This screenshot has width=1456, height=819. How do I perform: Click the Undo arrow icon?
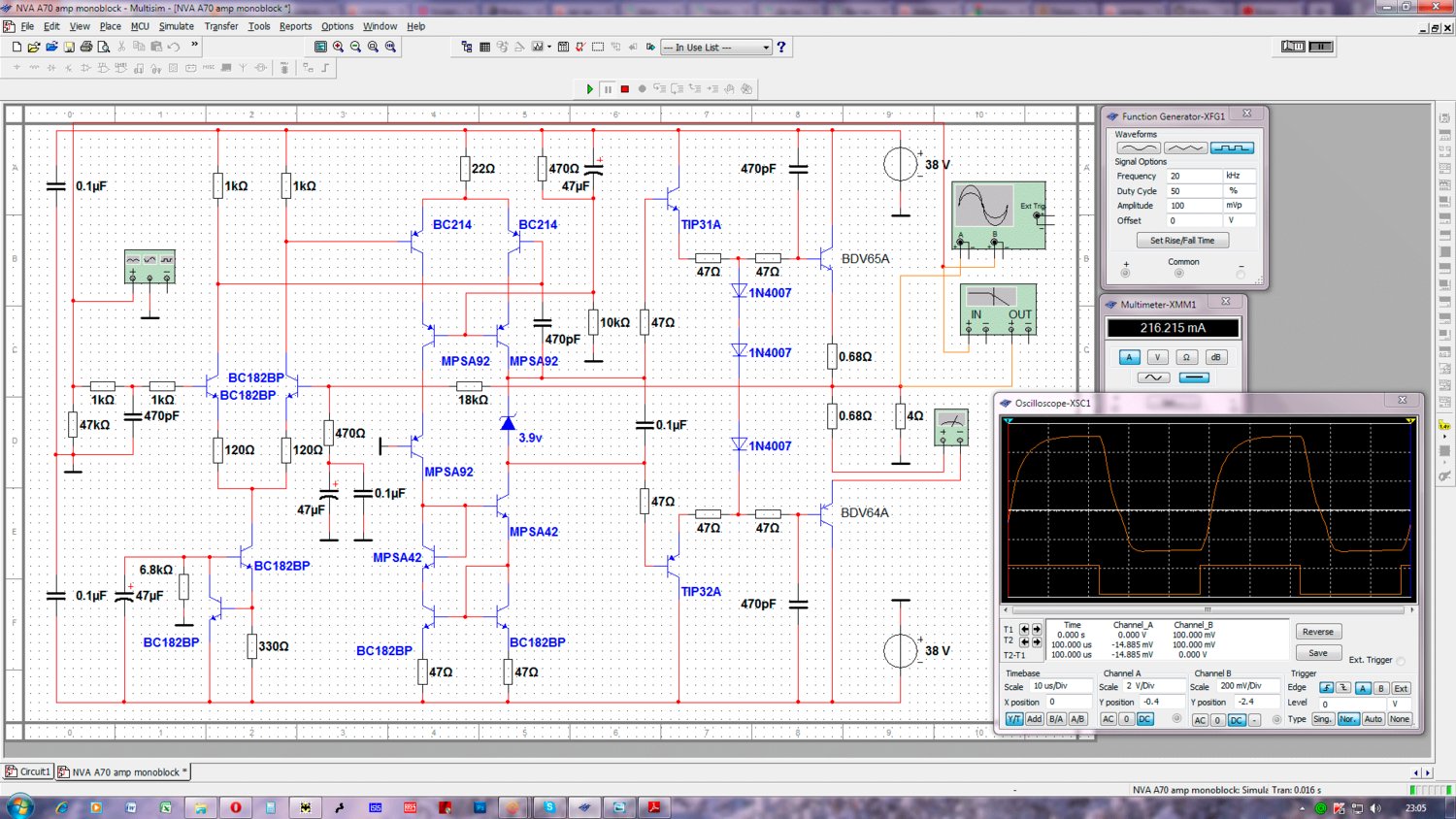point(174,47)
